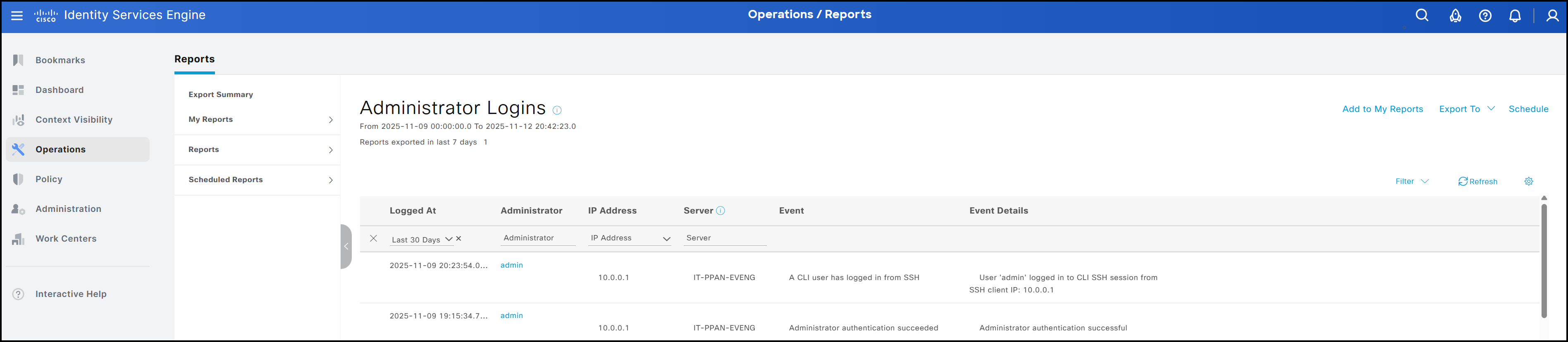Open the notifications bell icon
This screenshot has width=1568, height=342.
(x=1515, y=16)
